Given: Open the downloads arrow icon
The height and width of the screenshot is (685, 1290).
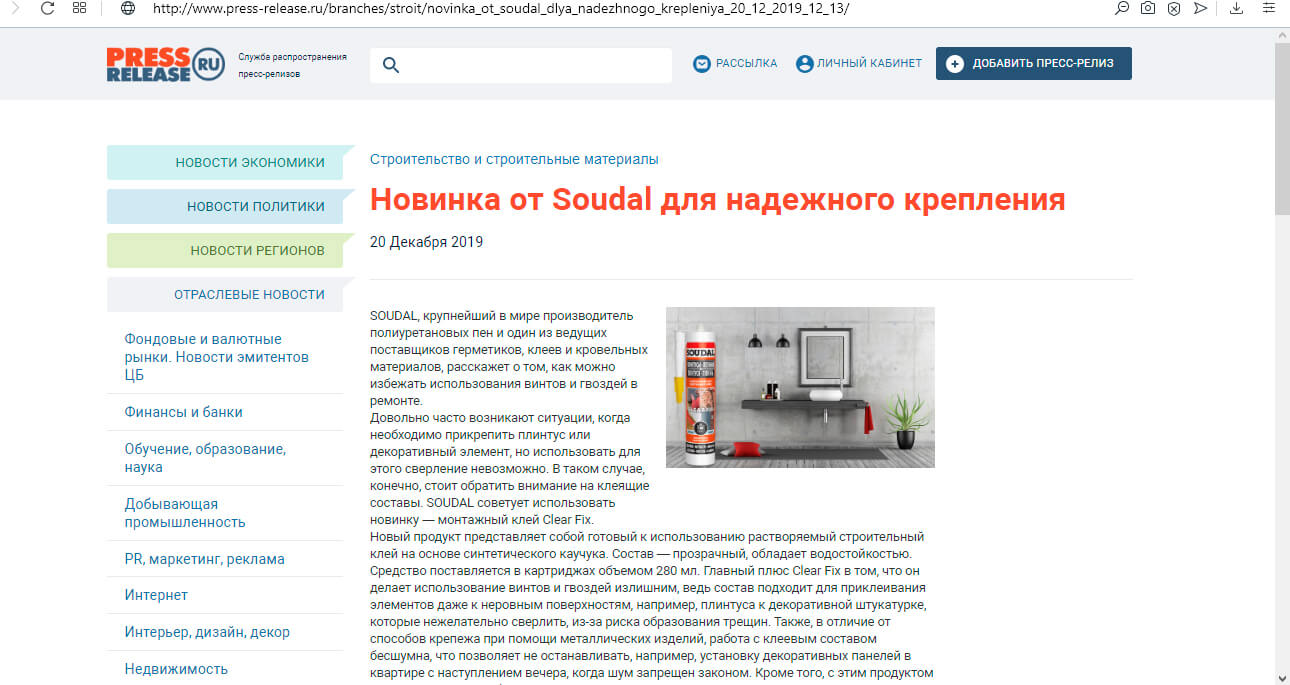Looking at the screenshot, I should (x=1238, y=8).
